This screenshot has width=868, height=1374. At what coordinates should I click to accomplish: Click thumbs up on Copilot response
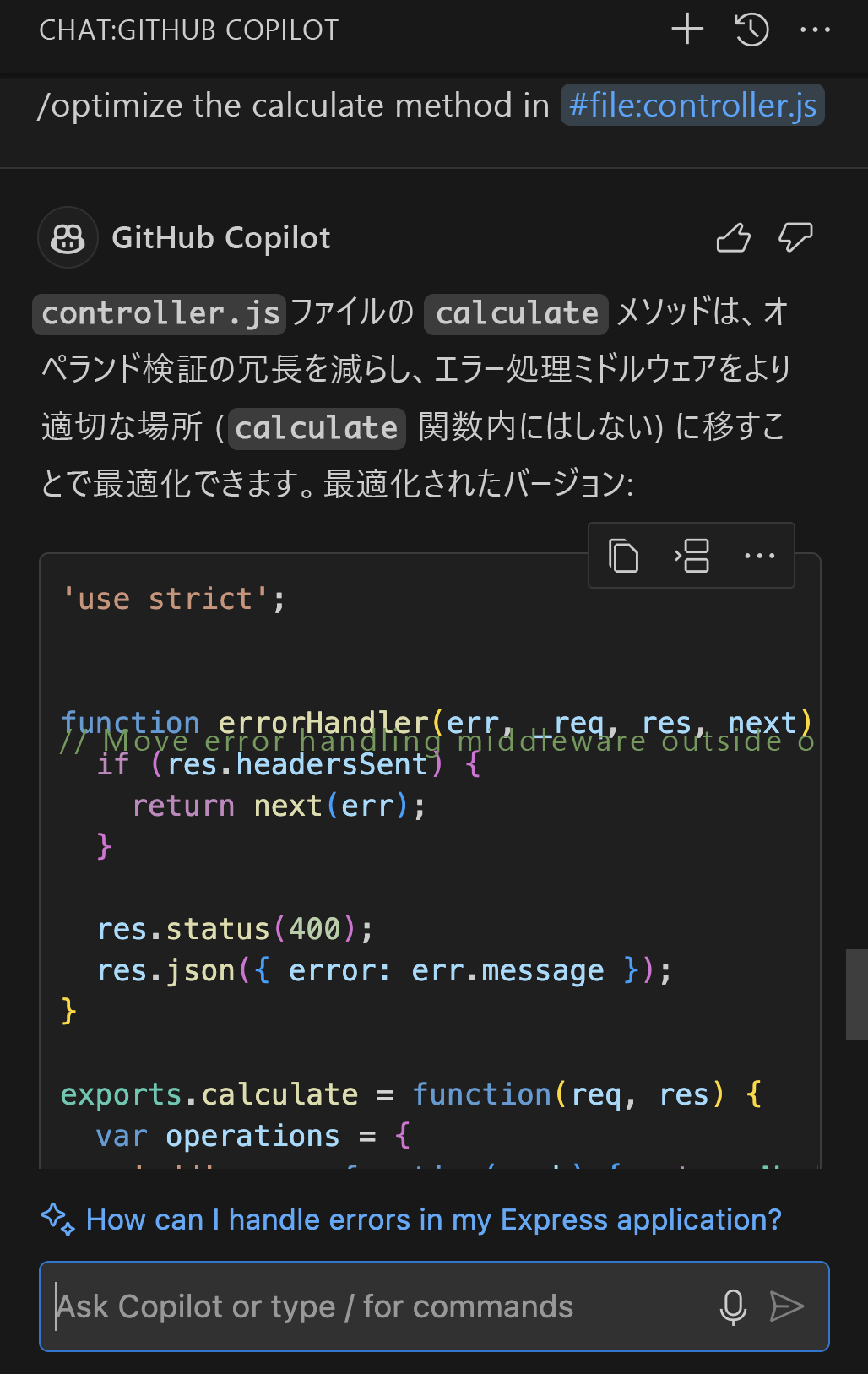733,238
